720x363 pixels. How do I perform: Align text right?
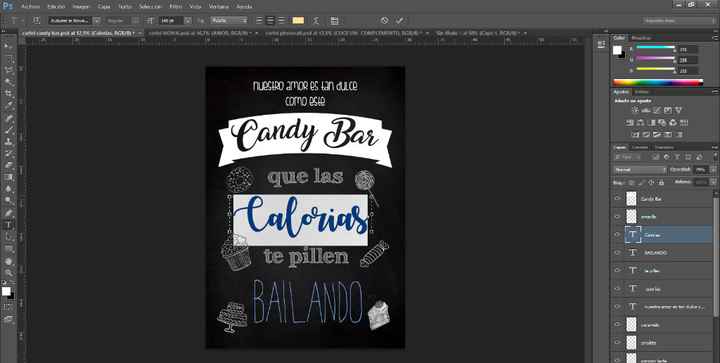point(281,21)
